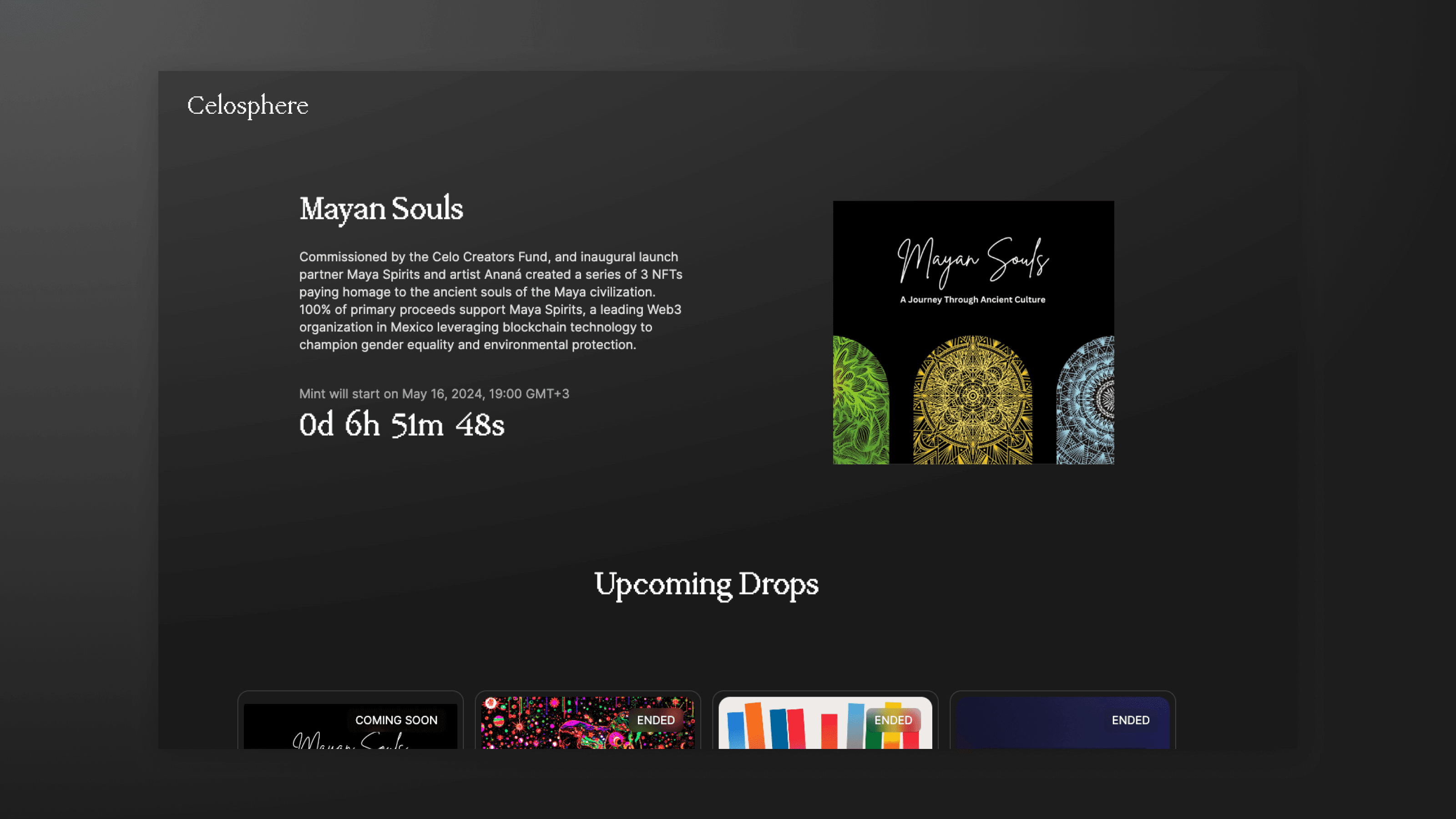Click the cursive Mayan Souls script title

973,261
